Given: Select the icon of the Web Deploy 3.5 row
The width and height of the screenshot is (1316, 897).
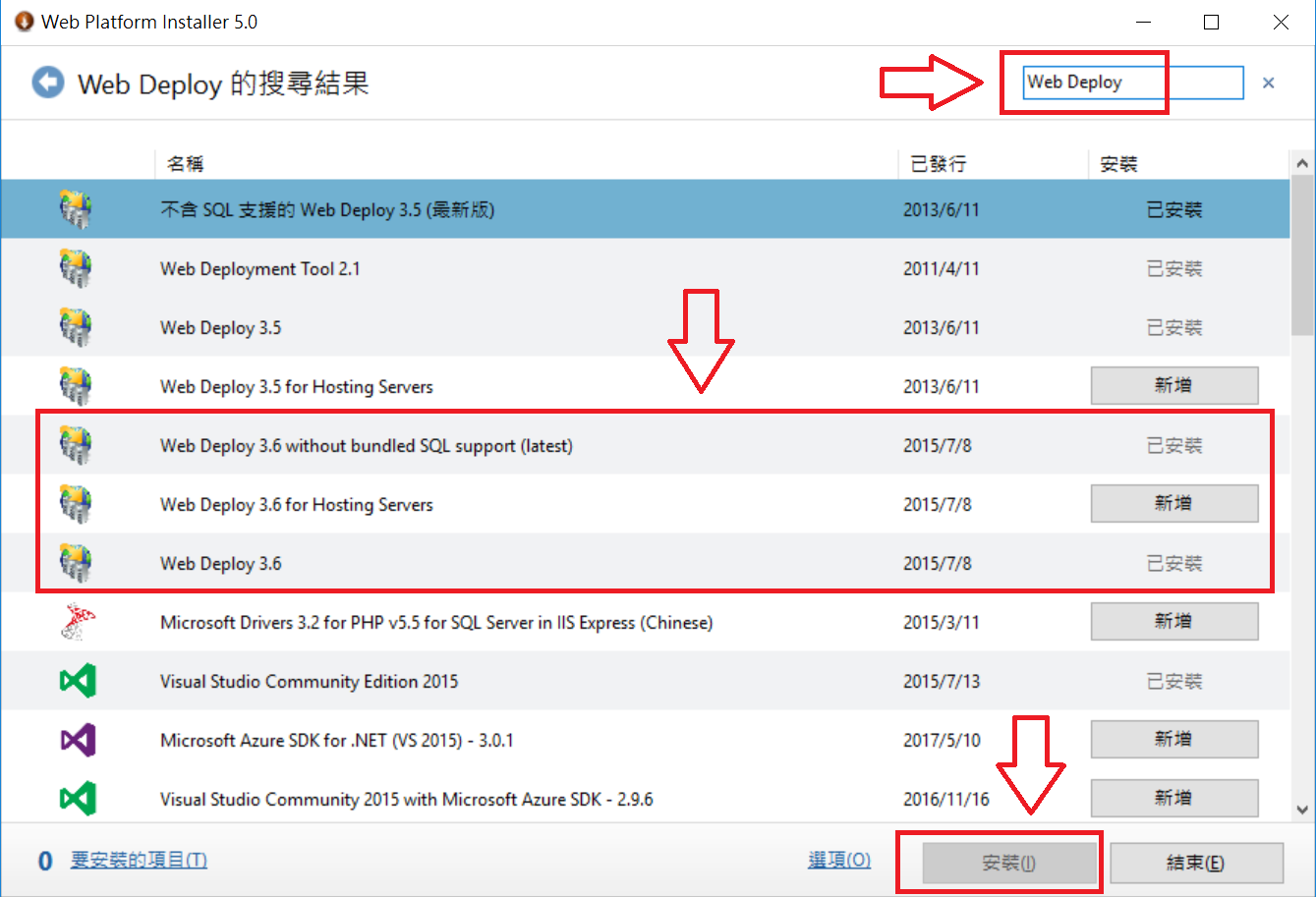Looking at the screenshot, I should [76, 327].
